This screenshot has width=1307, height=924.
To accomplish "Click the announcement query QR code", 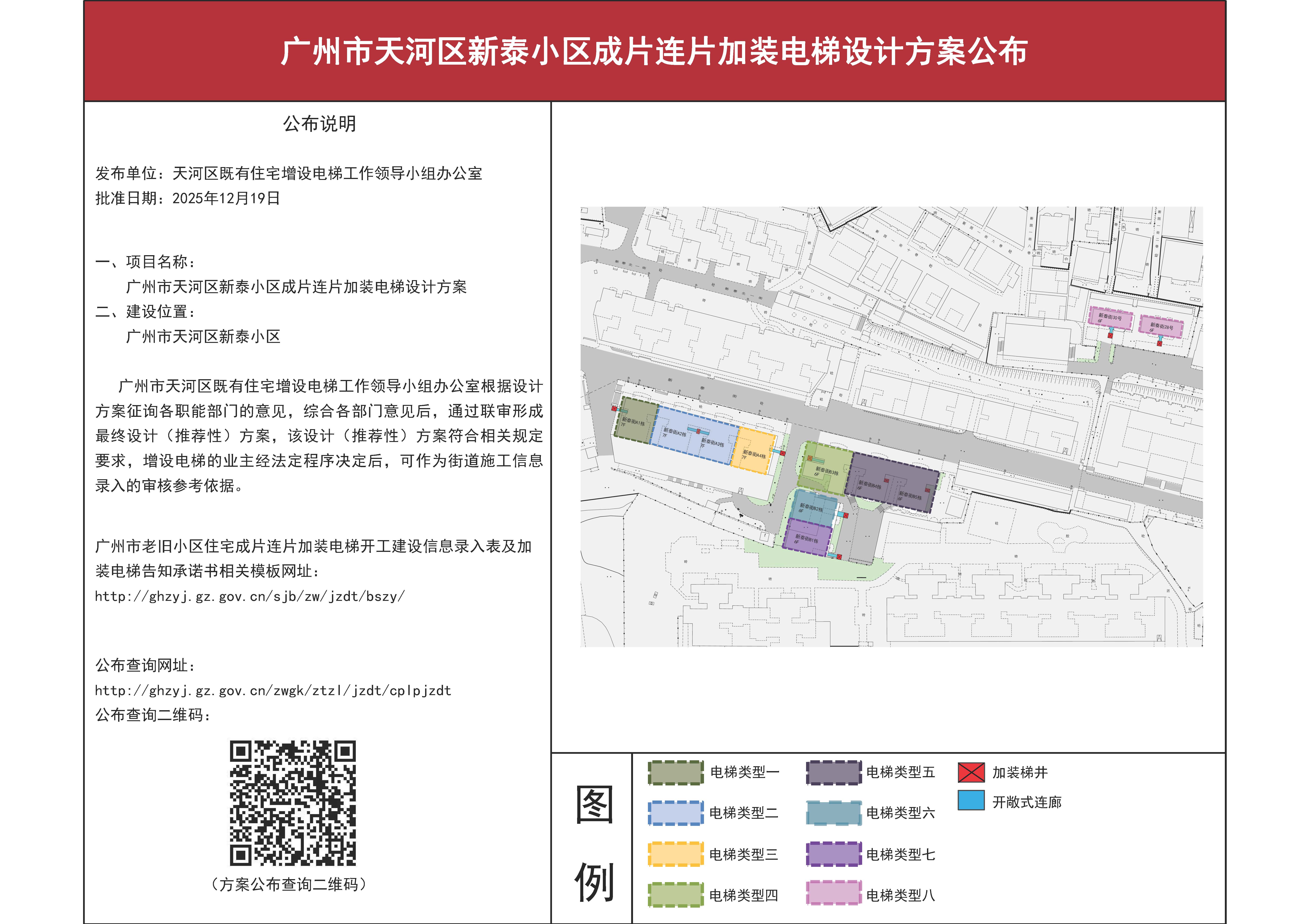I will click(293, 803).
